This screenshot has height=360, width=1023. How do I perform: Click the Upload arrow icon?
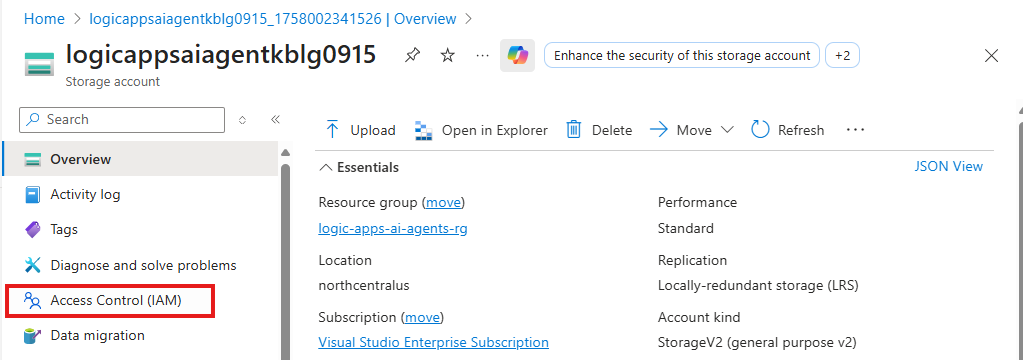pyautogui.click(x=331, y=130)
